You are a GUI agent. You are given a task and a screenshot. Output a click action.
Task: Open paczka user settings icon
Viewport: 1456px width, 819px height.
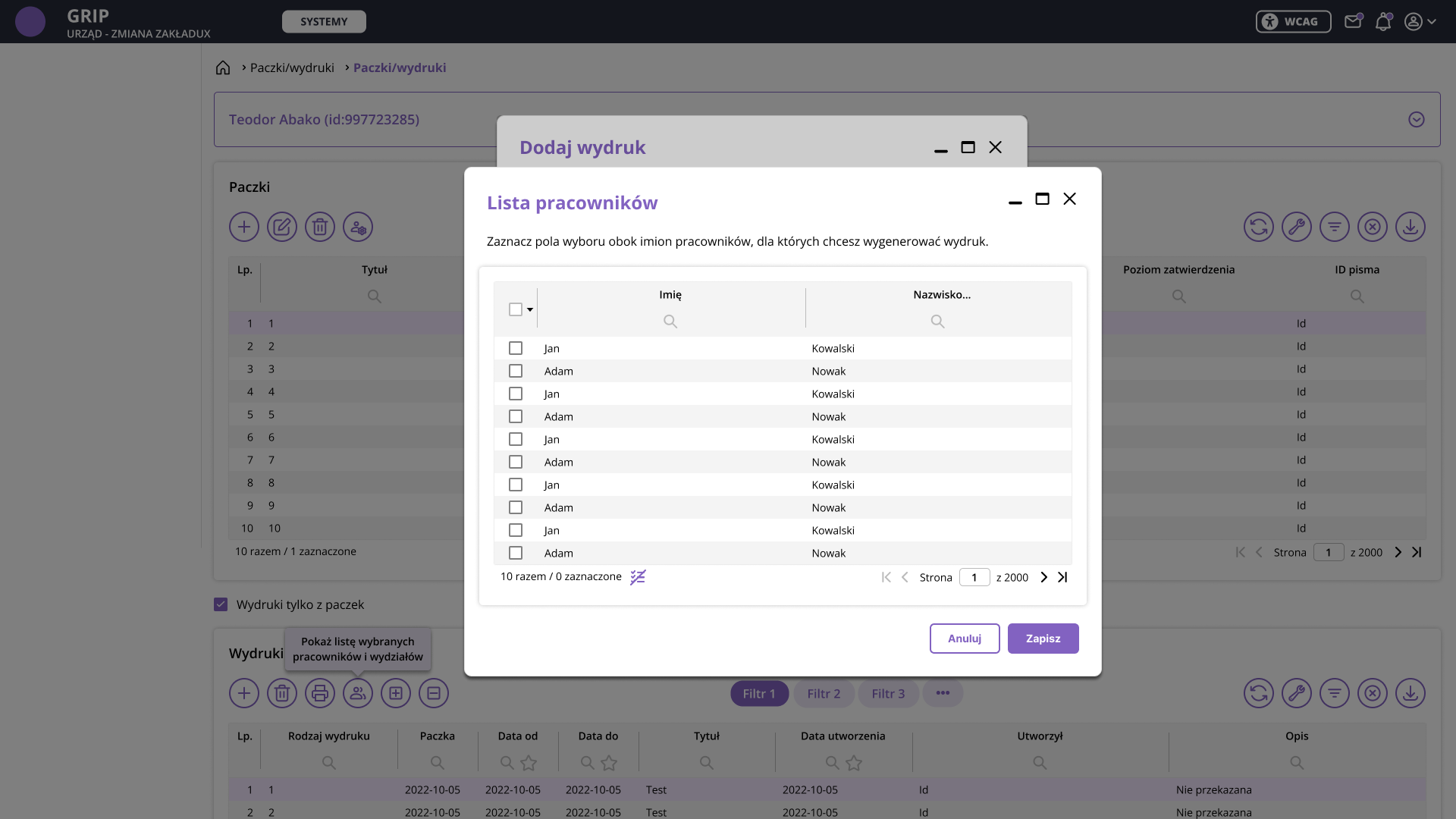pyautogui.click(x=358, y=227)
